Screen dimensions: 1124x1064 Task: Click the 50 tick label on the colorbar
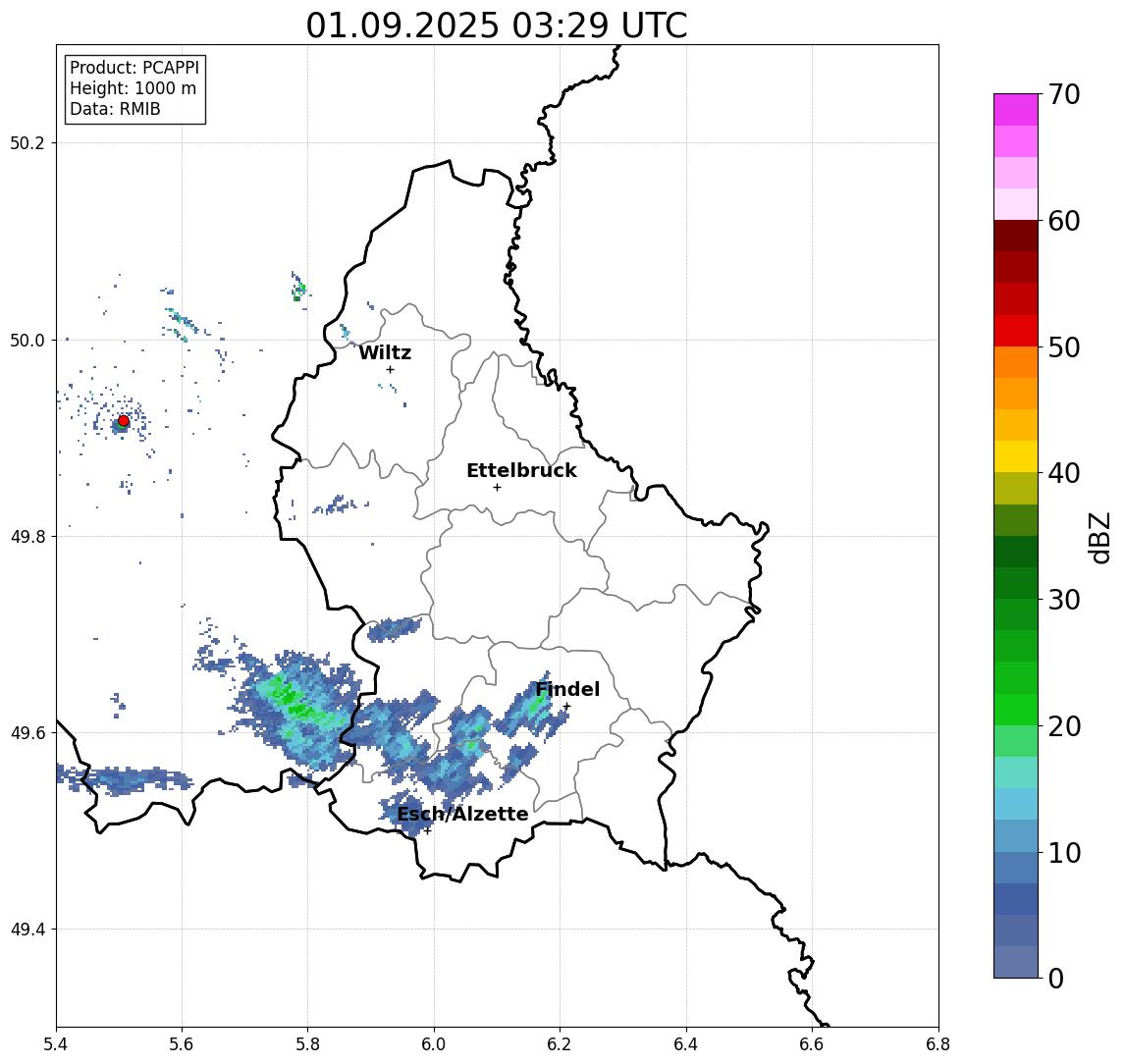[x=1064, y=347]
